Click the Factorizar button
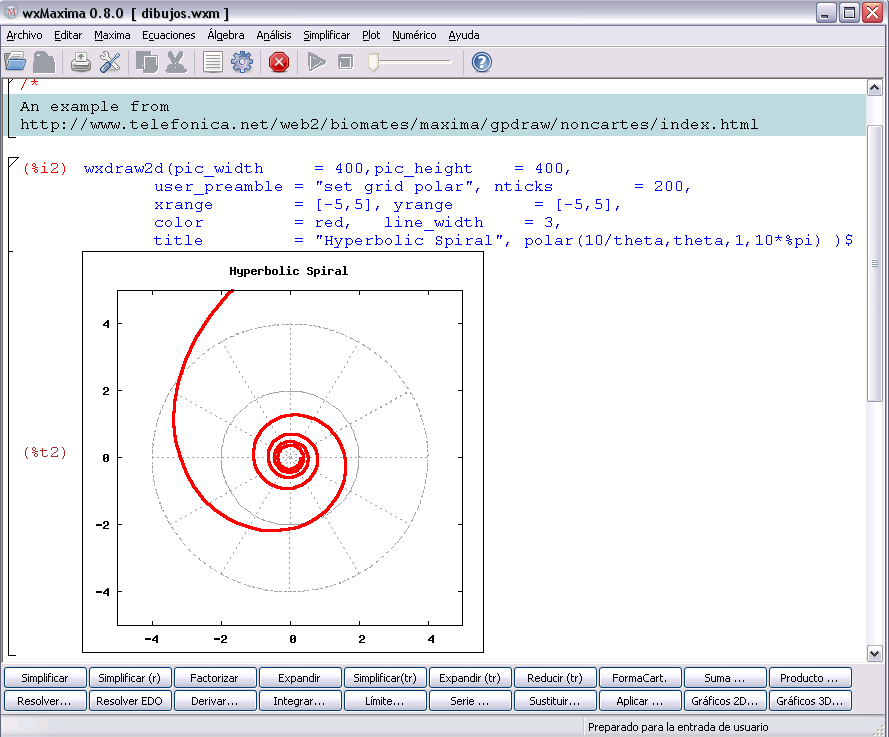Viewport: 889px width, 737px height. [x=215, y=678]
